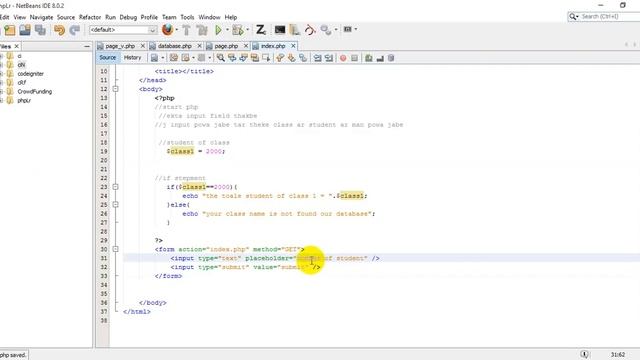
Task: Click Find Previous Occurrence icon
Action: point(232,58)
